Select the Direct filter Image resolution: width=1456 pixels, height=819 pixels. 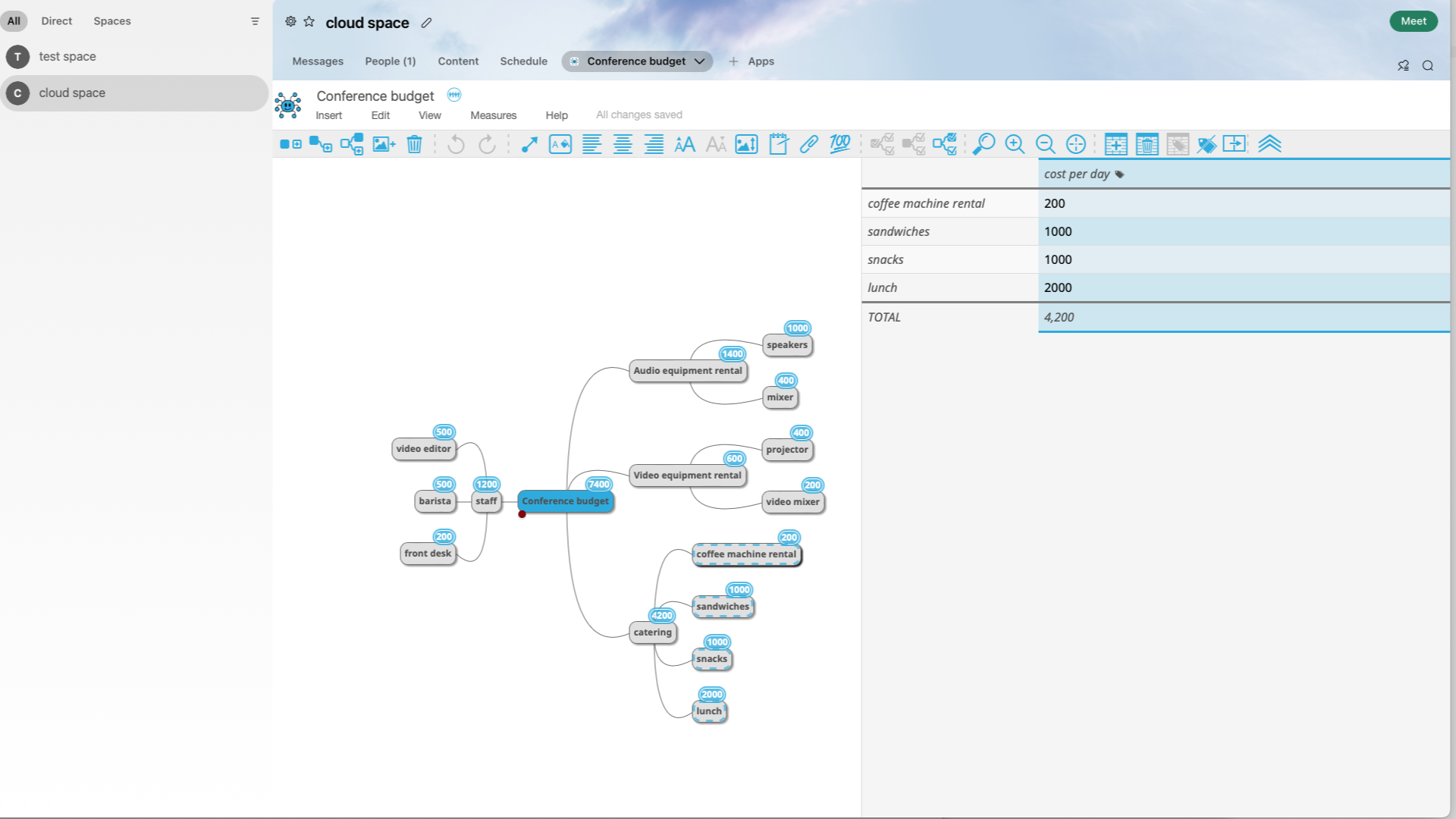click(56, 21)
